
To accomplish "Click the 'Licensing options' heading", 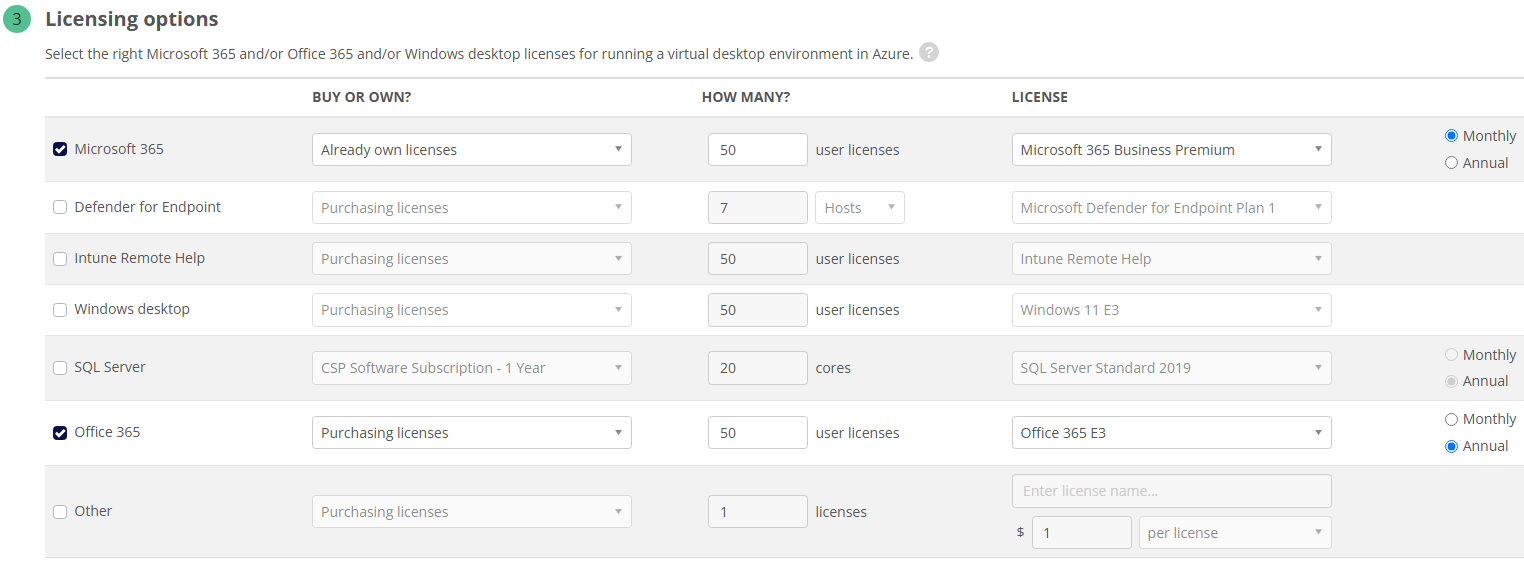I will [x=132, y=19].
